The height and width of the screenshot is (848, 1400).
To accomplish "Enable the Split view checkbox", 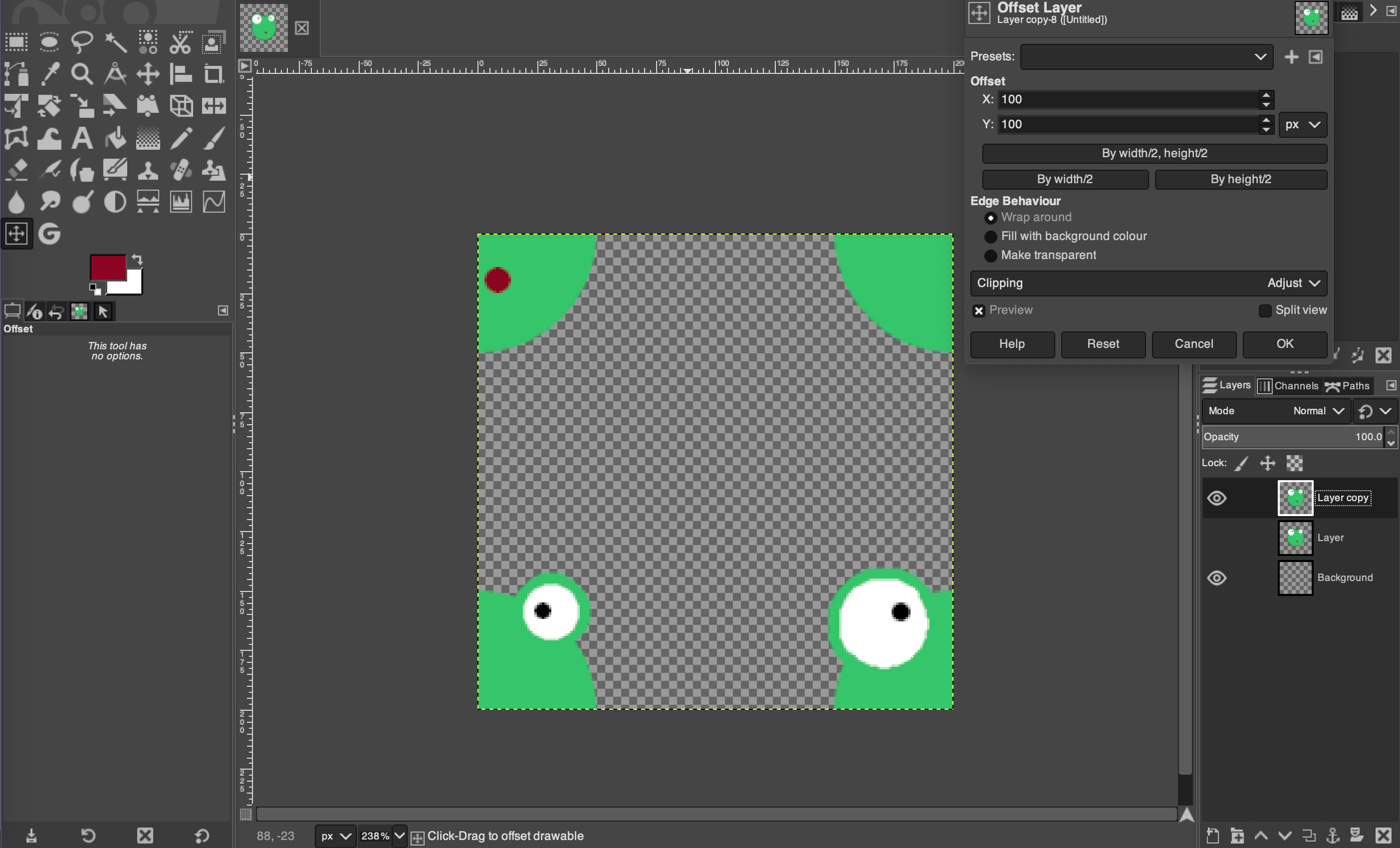I will coord(1265,311).
